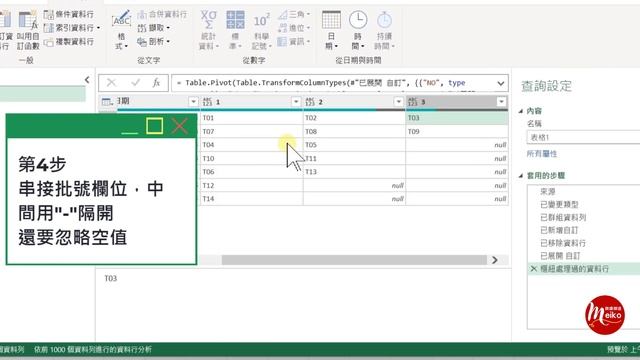This screenshot has width=640, height=360.
Task: Click 合併資料行 merge columns
Action: coord(162,14)
